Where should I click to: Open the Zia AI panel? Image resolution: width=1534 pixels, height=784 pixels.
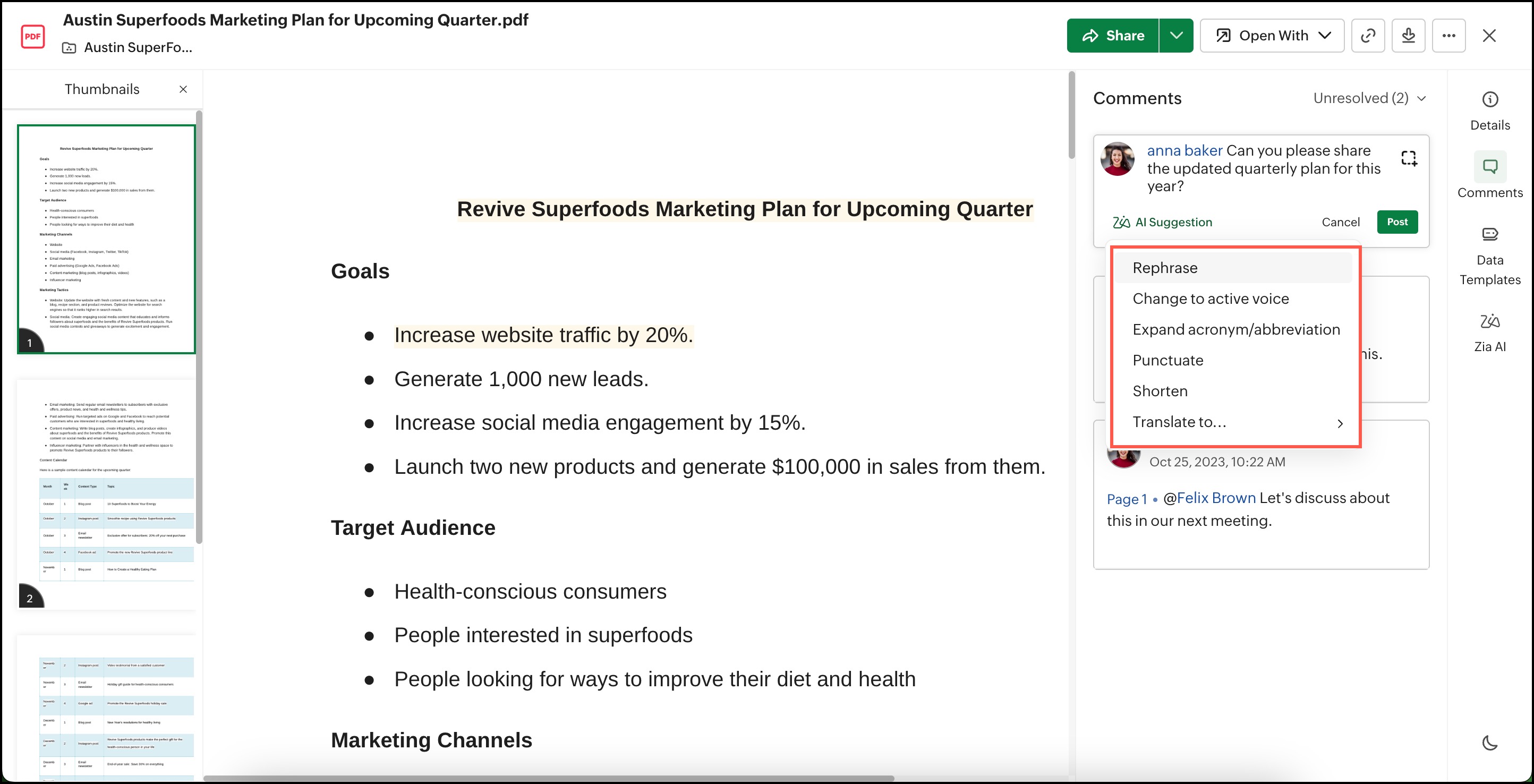pos(1489,322)
